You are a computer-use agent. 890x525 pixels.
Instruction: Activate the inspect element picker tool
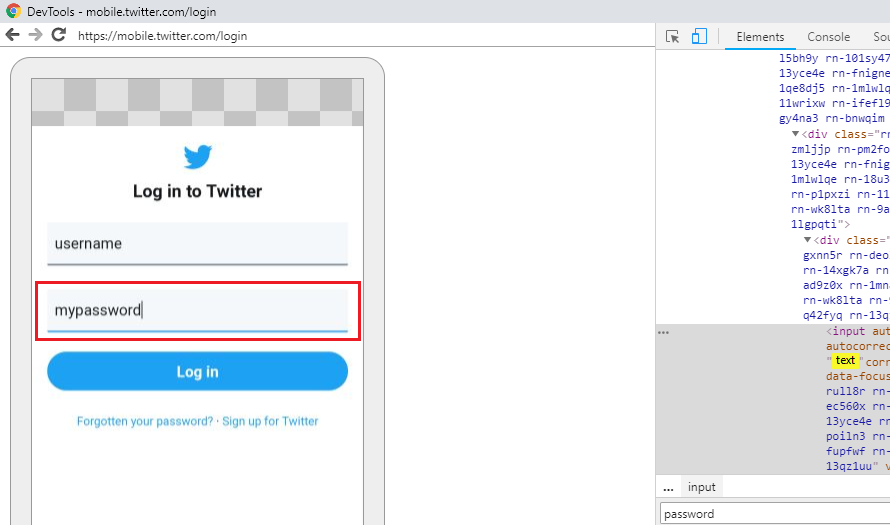[672, 37]
